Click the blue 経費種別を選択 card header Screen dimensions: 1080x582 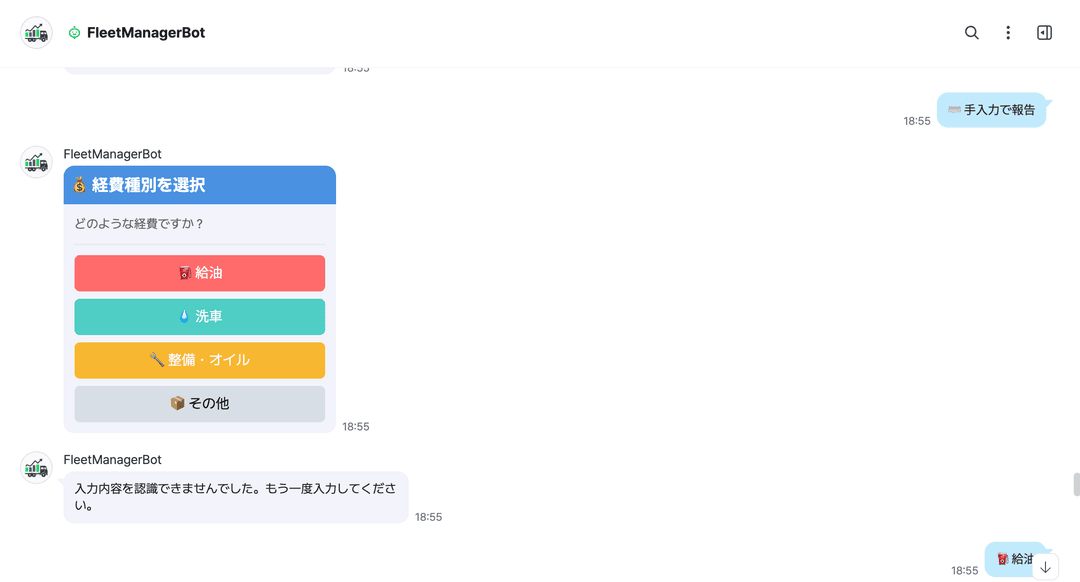click(x=199, y=184)
